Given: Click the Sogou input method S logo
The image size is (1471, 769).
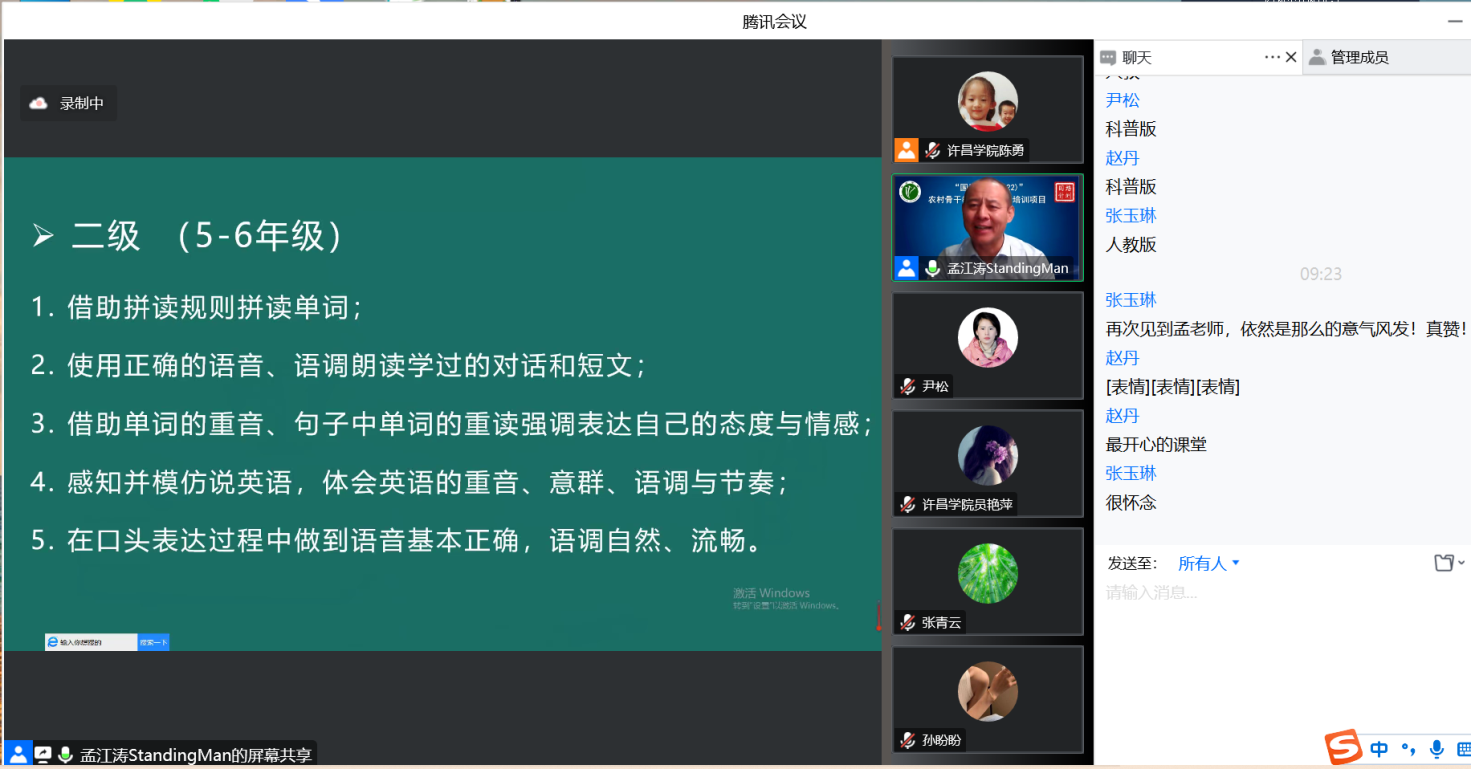Looking at the screenshot, I should (x=1344, y=748).
